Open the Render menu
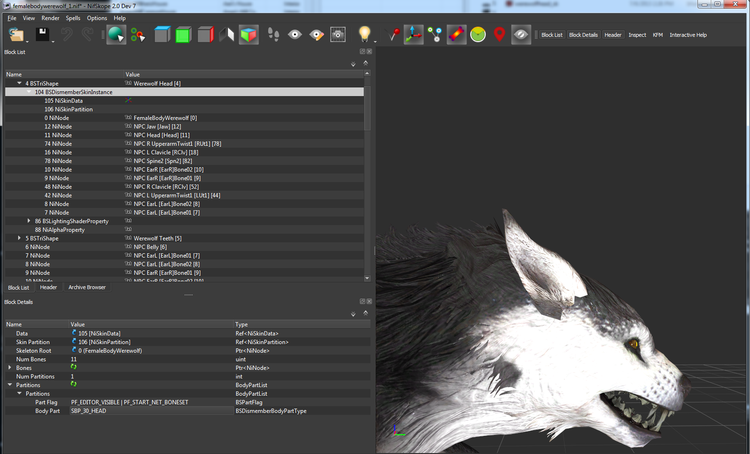The width and height of the screenshot is (750, 454). pyautogui.click(x=50, y=18)
